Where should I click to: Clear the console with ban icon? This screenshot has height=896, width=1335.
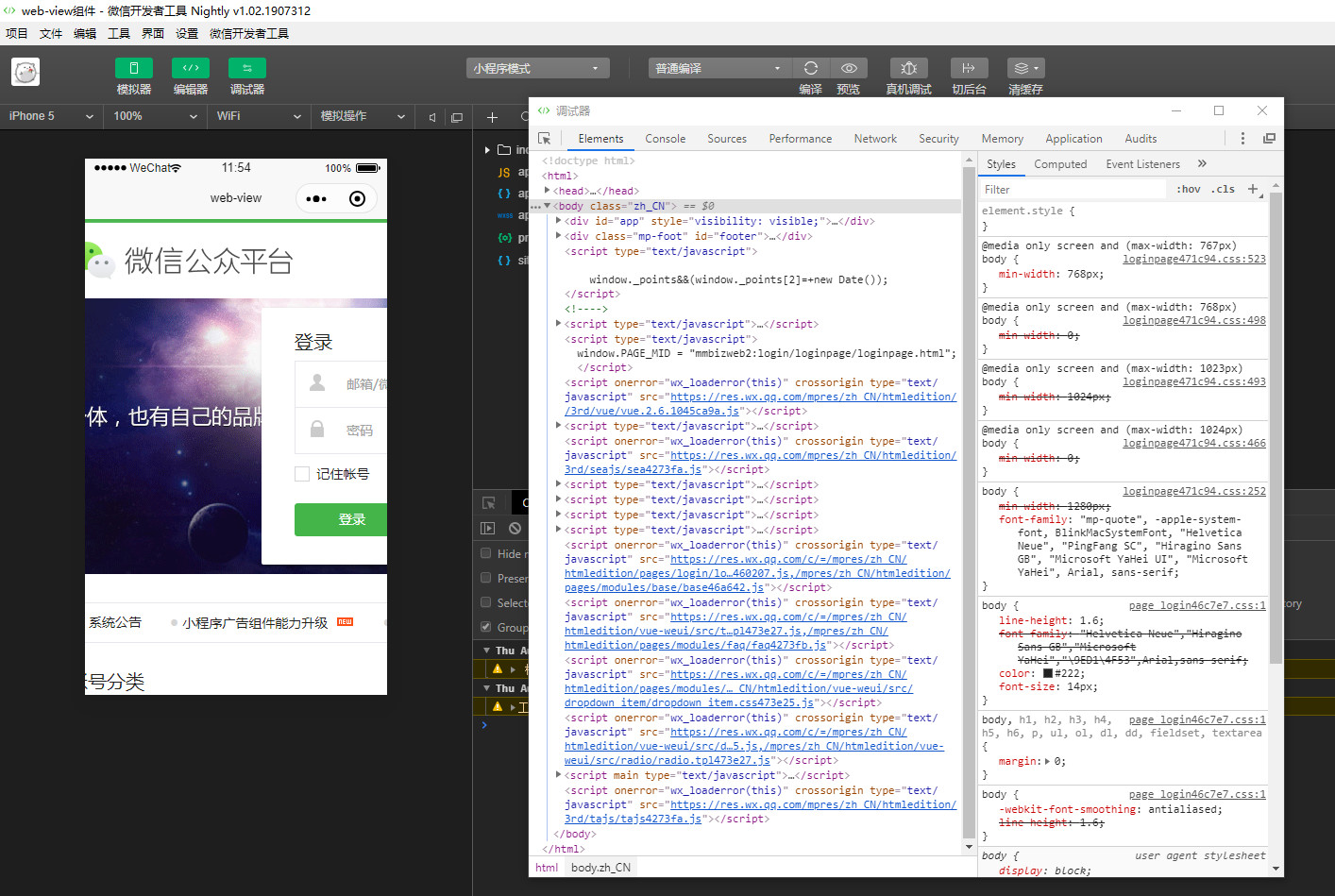coord(515,529)
